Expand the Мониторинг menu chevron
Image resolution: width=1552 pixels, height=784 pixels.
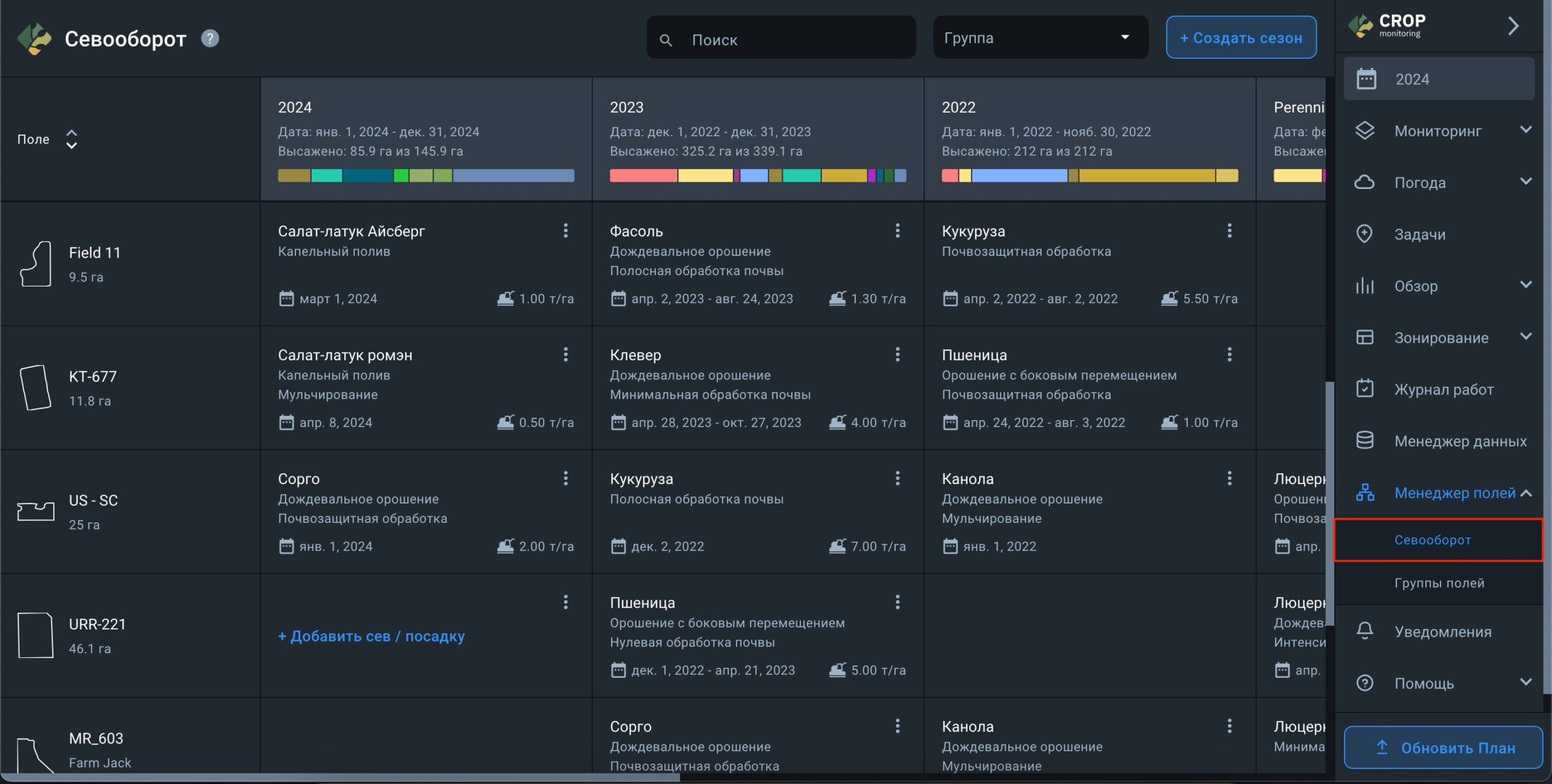coord(1526,130)
